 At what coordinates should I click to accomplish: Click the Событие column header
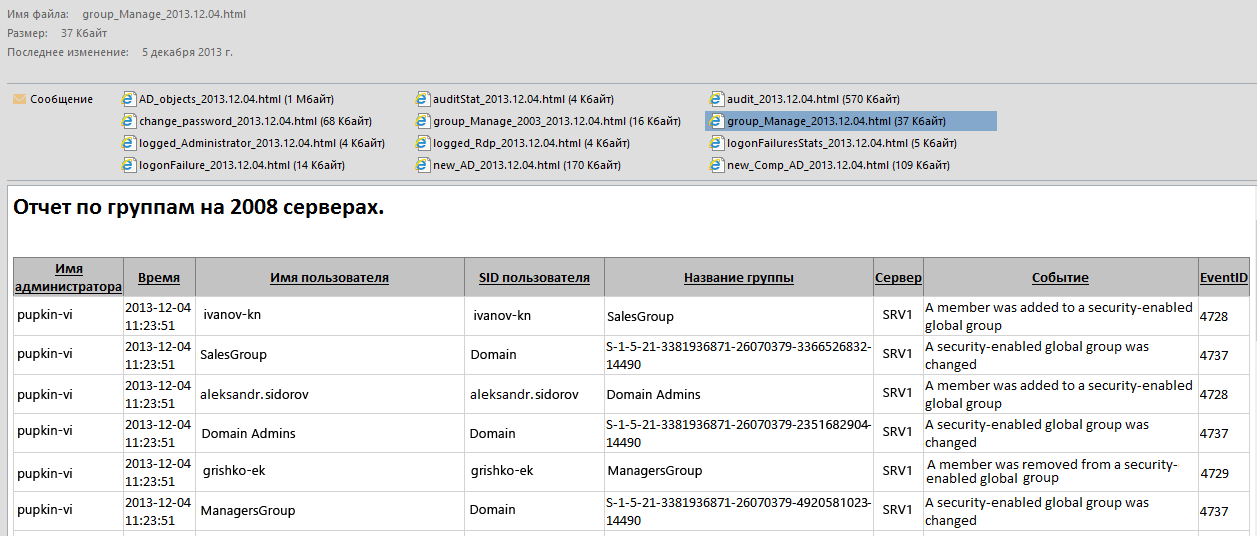[1060, 277]
